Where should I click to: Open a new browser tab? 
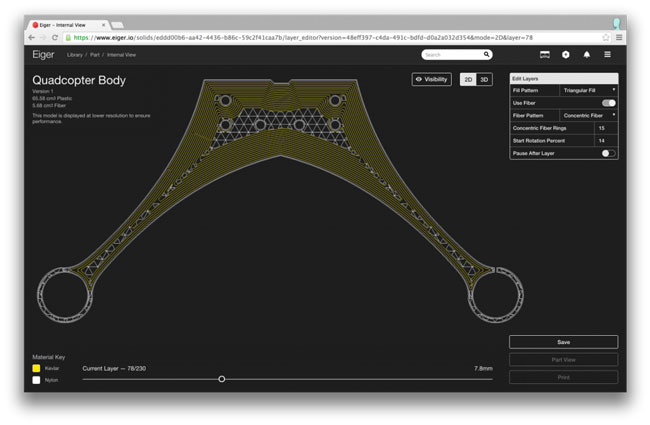pyautogui.click(x=118, y=25)
